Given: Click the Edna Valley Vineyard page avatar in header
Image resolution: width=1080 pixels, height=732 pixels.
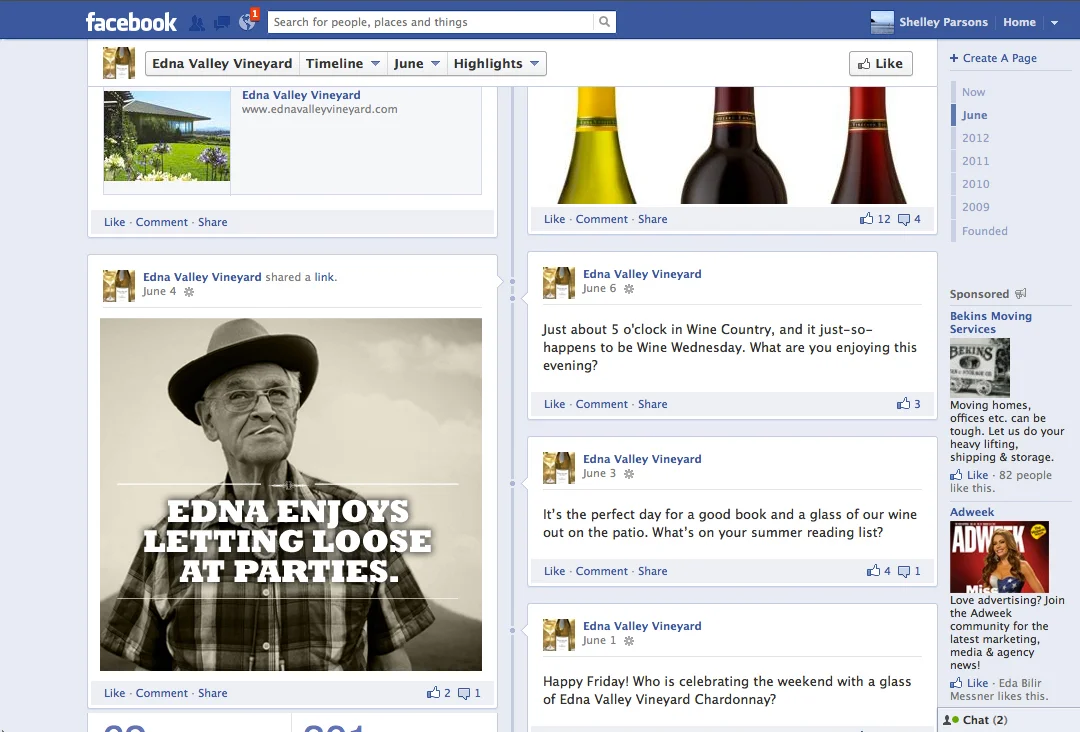Looking at the screenshot, I should click(118, 63).
